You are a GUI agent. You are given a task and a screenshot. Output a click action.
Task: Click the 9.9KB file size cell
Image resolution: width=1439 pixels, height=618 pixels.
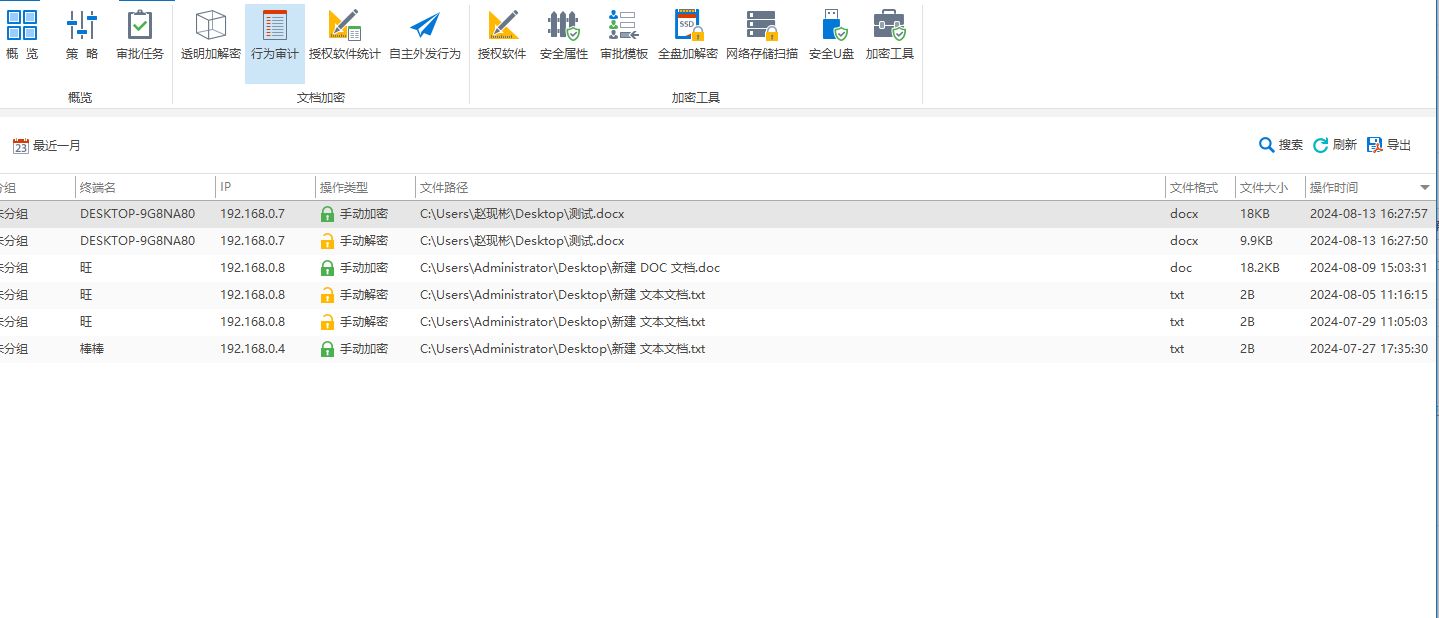tap(1256, 241)
